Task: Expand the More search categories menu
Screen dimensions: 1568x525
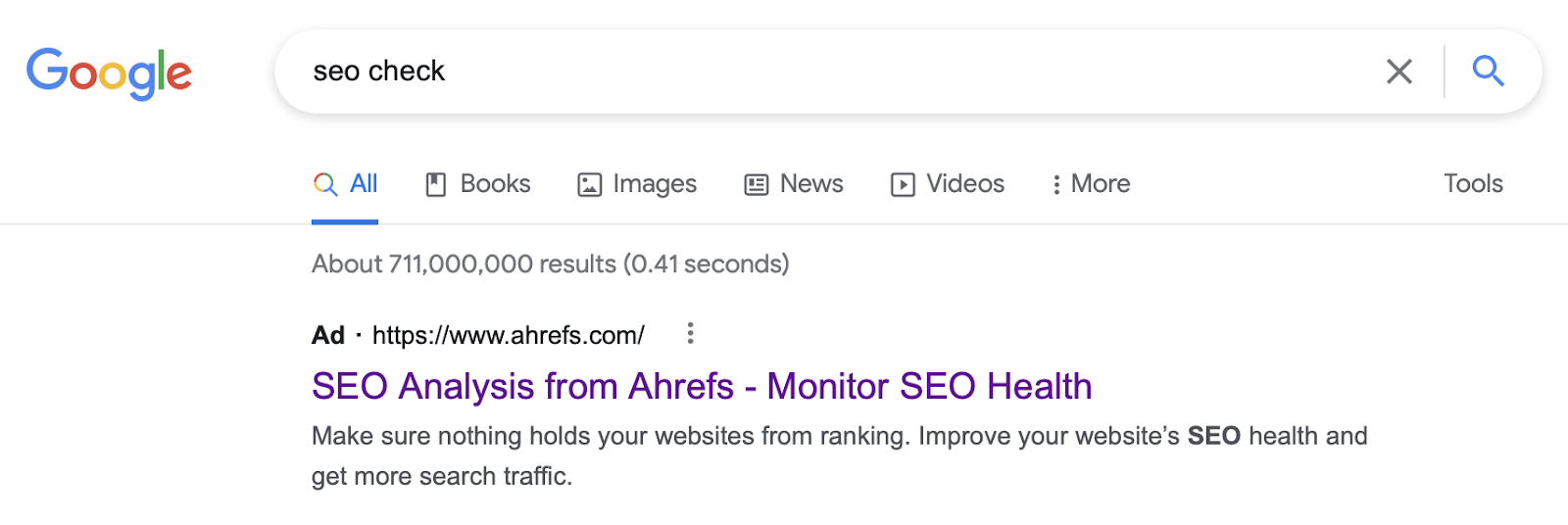Action: point(1091,184)
